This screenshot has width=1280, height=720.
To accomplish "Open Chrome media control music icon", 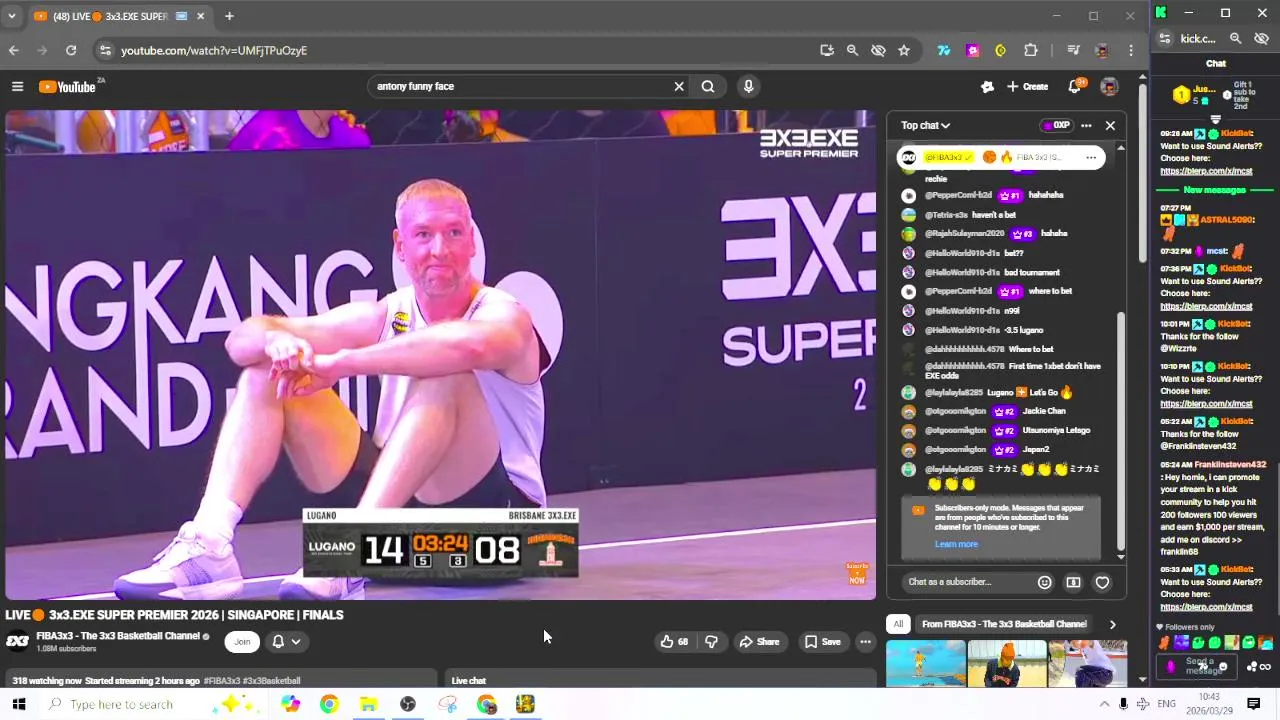I will (x=1073, y=50).
